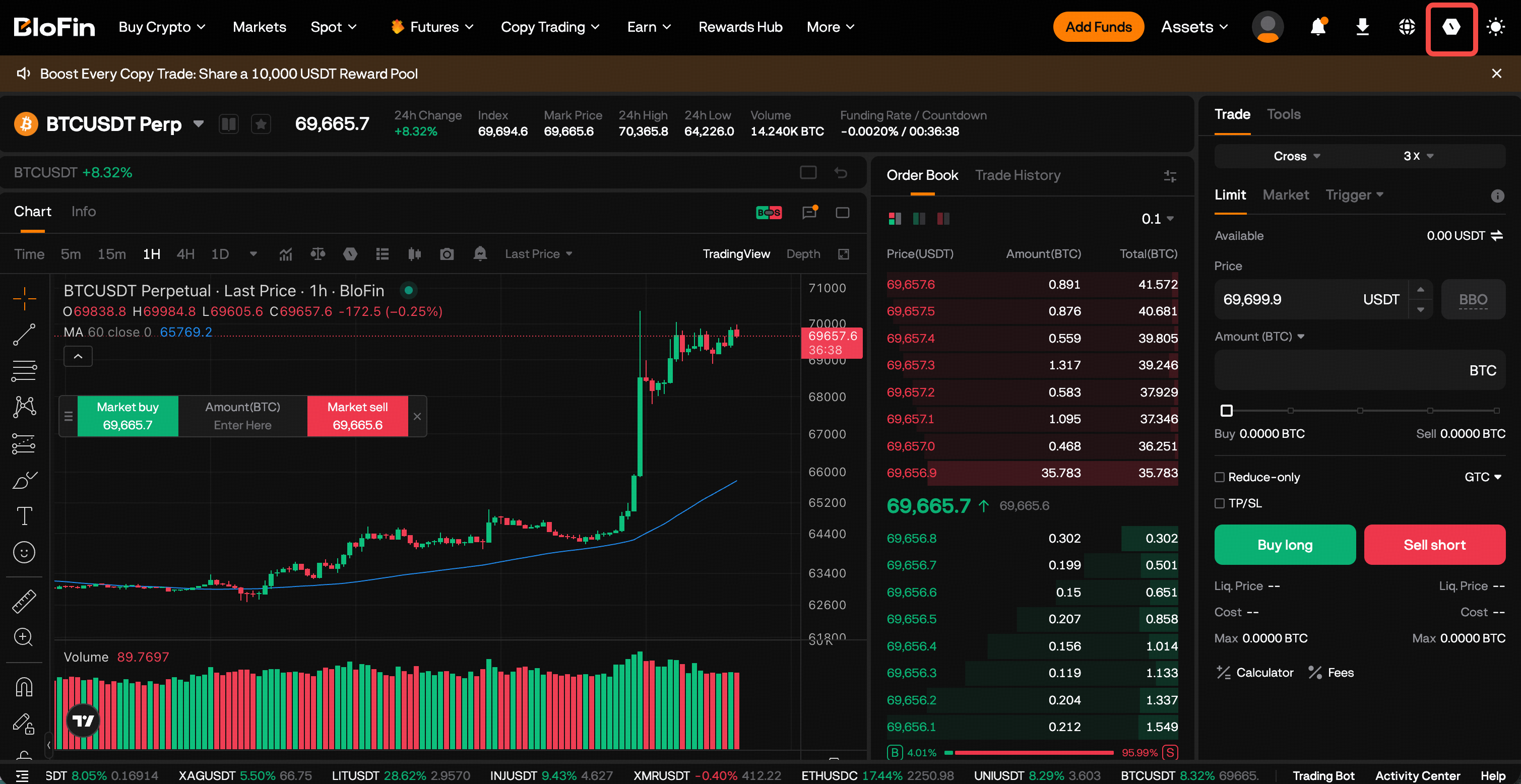
Task: Open the fibonacci lines drawing tool
Action: pyautogui.click(x=24, y=370)
